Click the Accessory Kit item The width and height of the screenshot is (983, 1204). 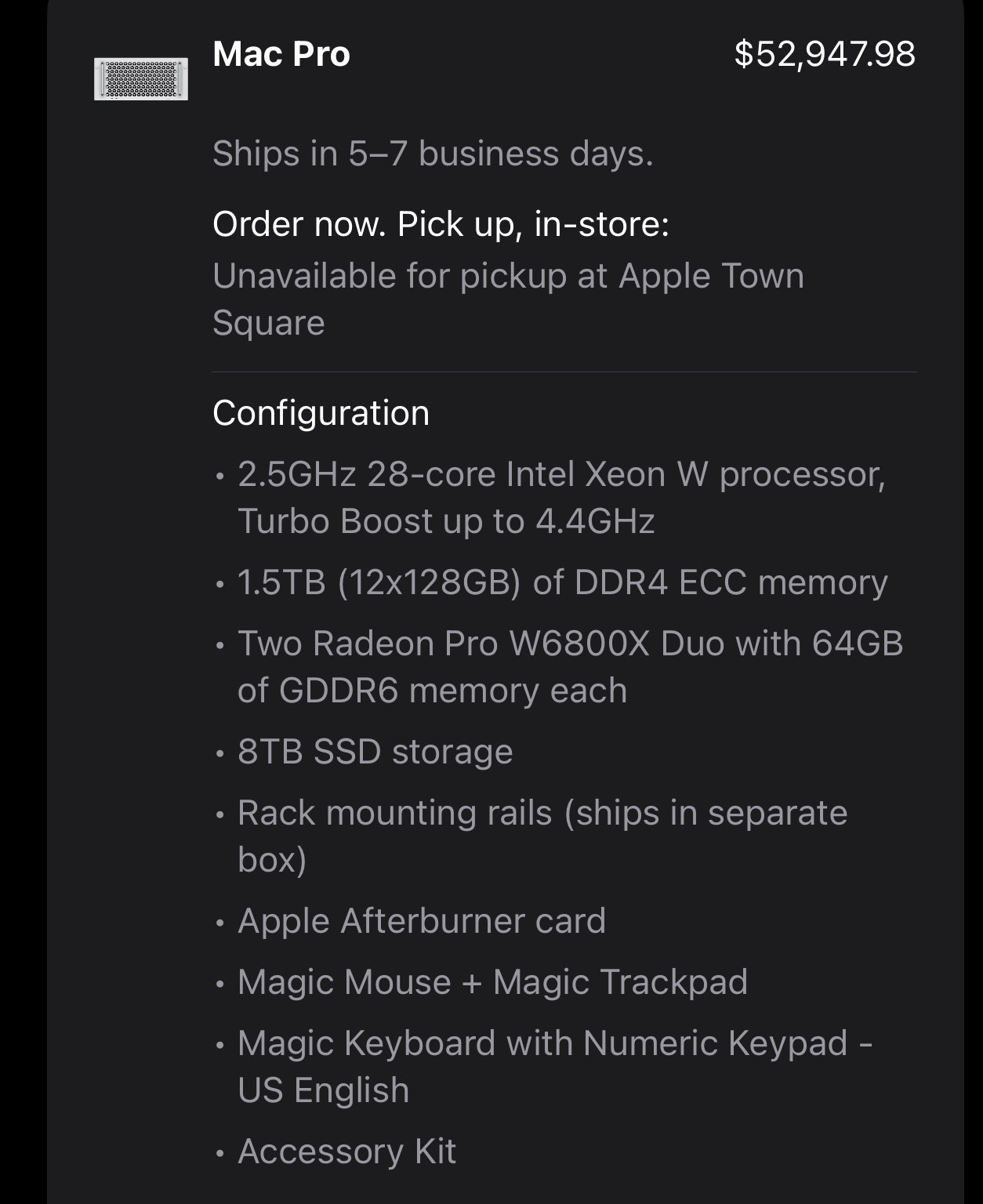346,1151
